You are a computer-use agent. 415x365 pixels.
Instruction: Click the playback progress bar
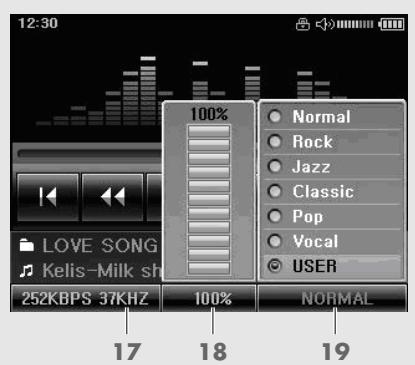(x=89, y=154)
